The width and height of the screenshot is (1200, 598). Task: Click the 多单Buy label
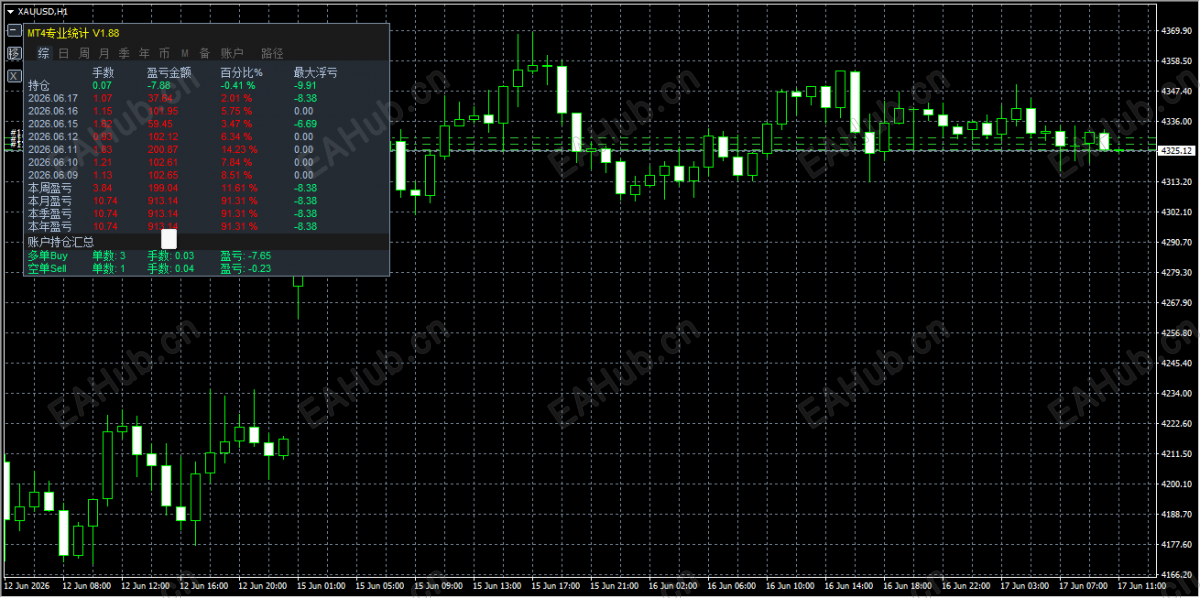coord(48,256)
